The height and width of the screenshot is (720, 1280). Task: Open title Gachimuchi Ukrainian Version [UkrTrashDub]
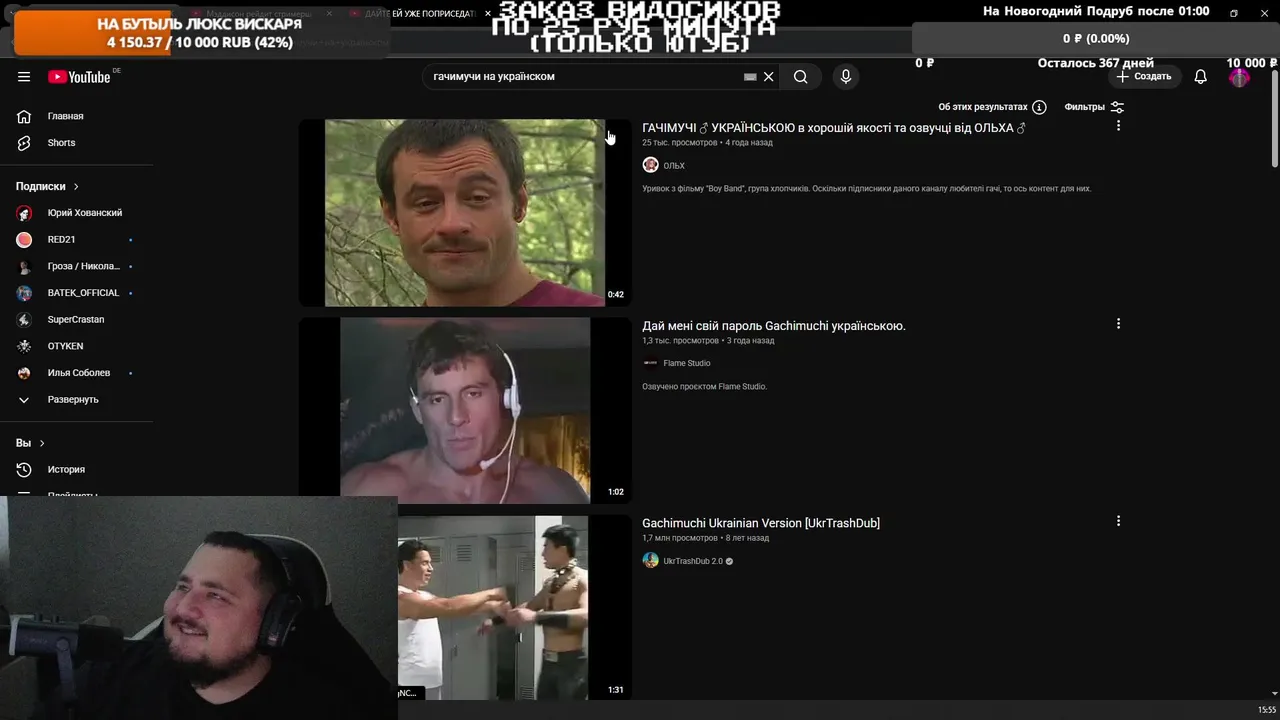pos(761,523)
